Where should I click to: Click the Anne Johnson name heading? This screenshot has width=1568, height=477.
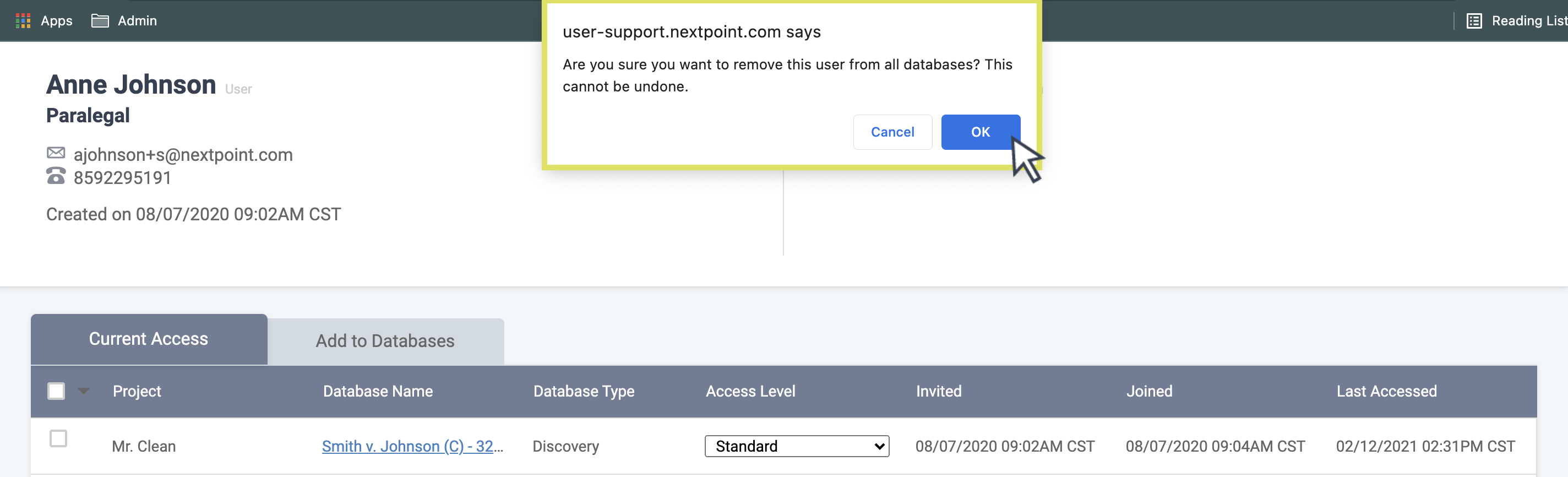tap(131, 85)
